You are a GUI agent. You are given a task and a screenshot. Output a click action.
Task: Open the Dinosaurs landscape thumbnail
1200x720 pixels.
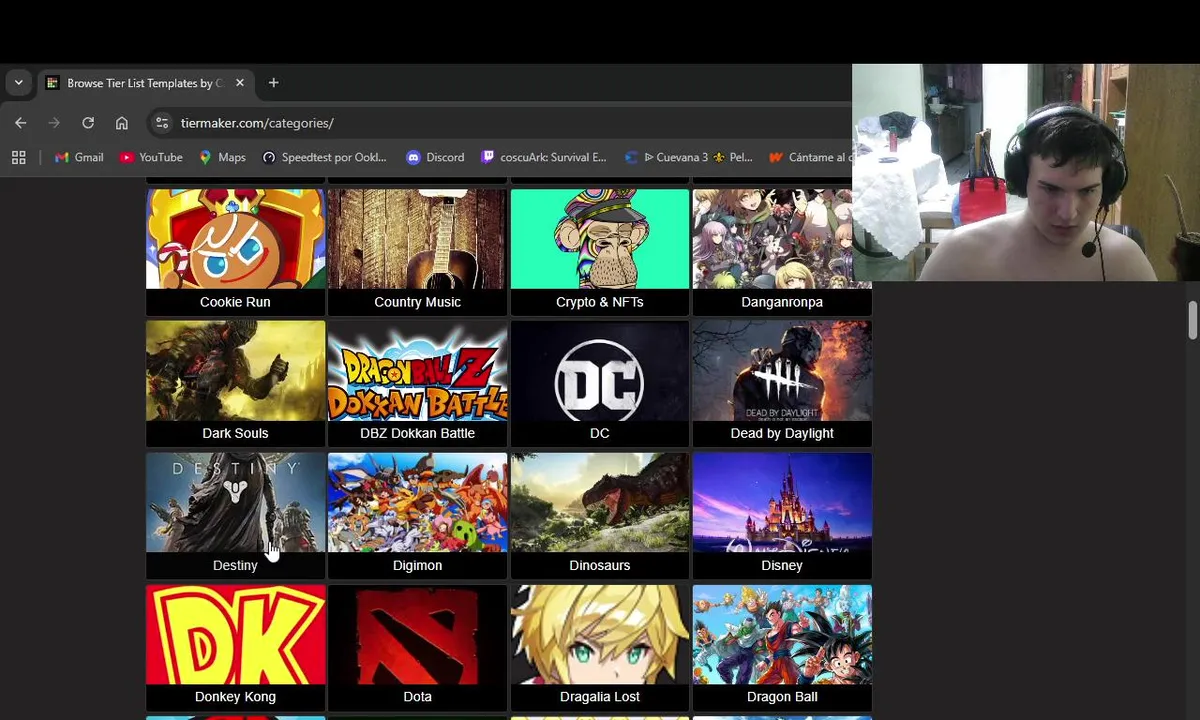(599, 502)
